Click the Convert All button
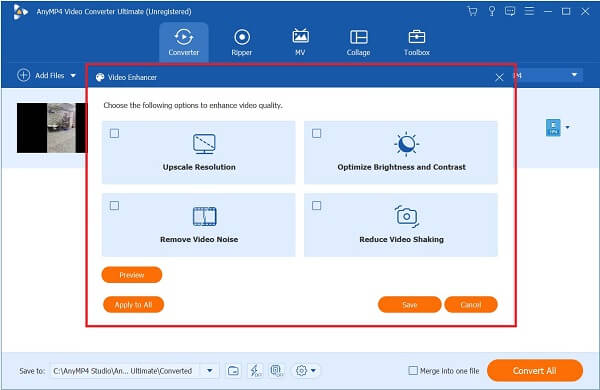Image resolution: width=600 pixels, height=390 pixels. (535, 370)
